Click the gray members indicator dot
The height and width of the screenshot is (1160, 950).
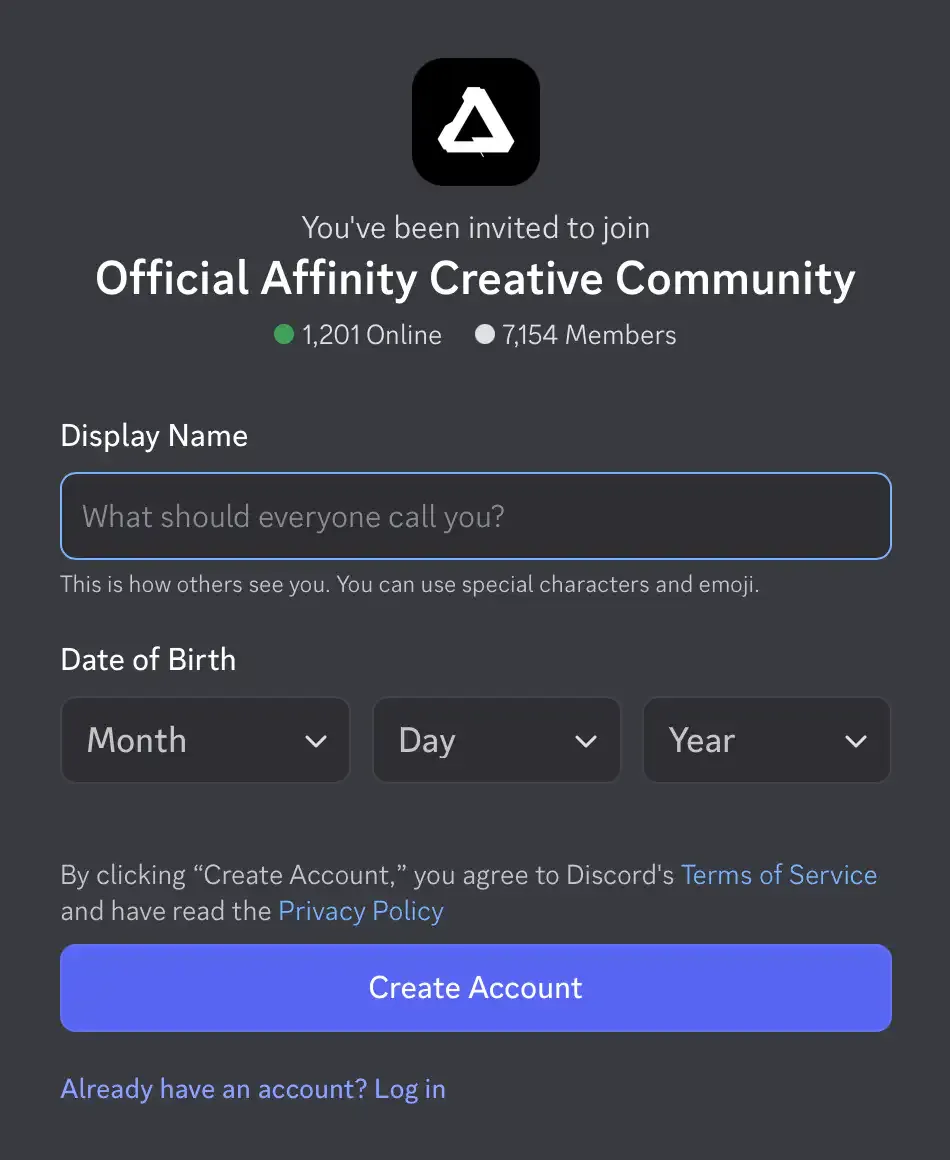pos(485,335)
